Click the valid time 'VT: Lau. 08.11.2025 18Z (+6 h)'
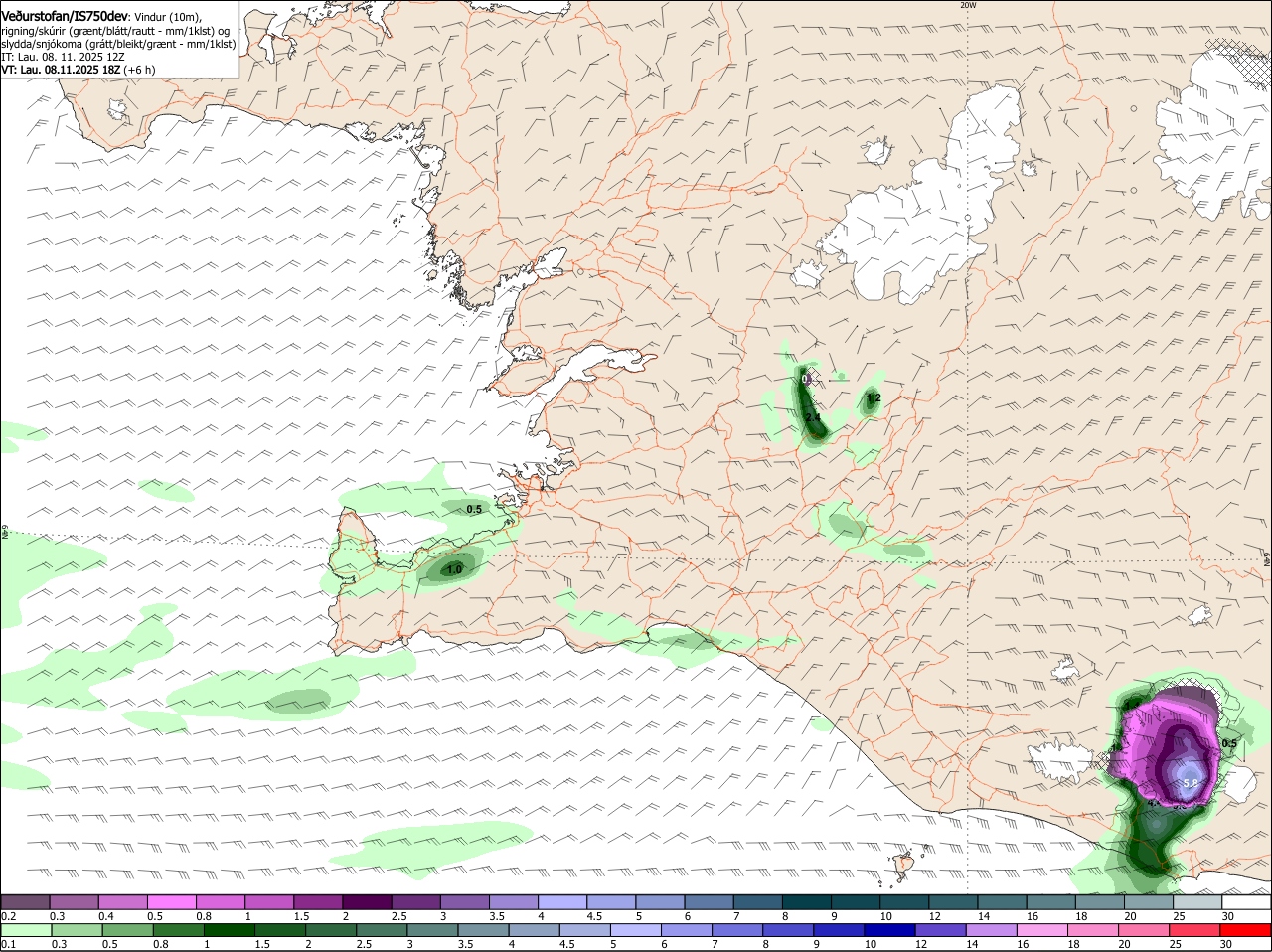Screen dimensions: 1272x952 point(79,70)
